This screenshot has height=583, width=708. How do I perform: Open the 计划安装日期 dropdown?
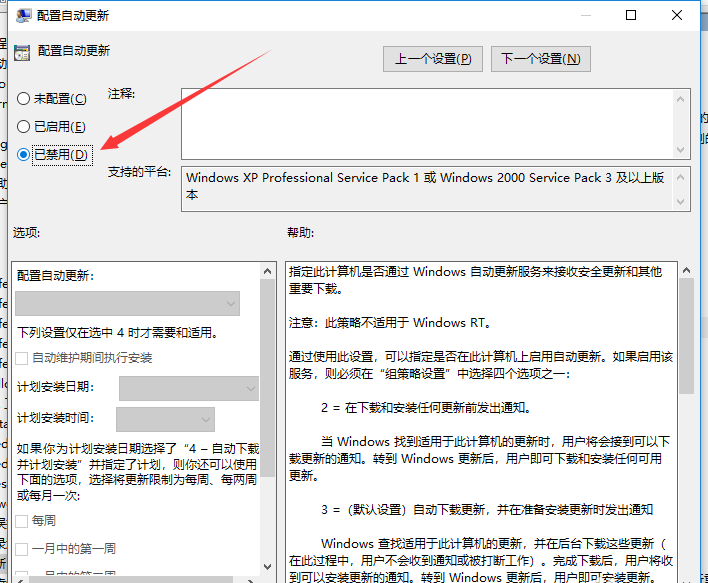[x=189, y=388]
